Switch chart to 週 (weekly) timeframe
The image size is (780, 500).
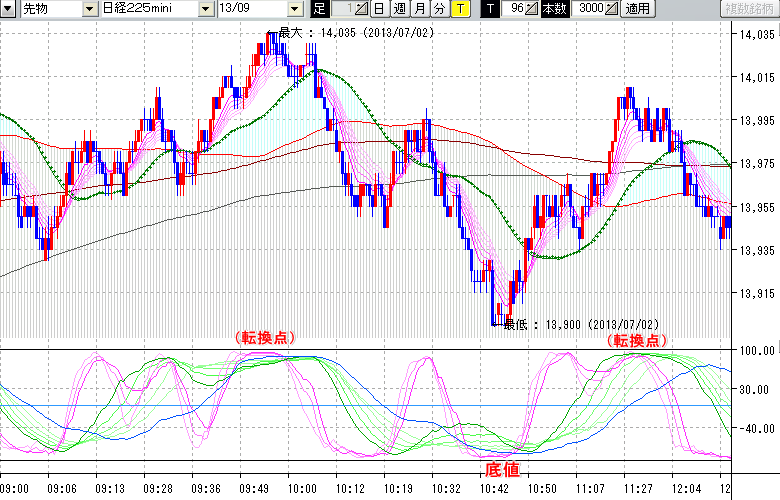399,9
